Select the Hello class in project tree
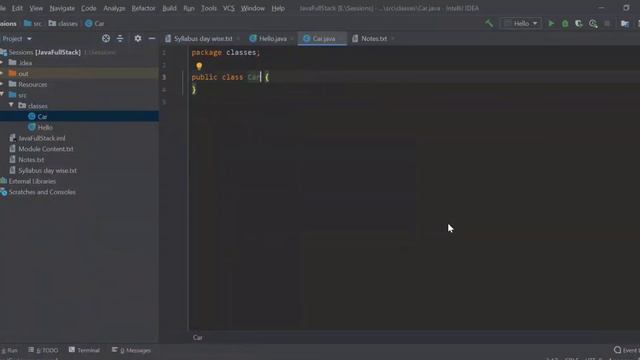 tap(45, 127)
